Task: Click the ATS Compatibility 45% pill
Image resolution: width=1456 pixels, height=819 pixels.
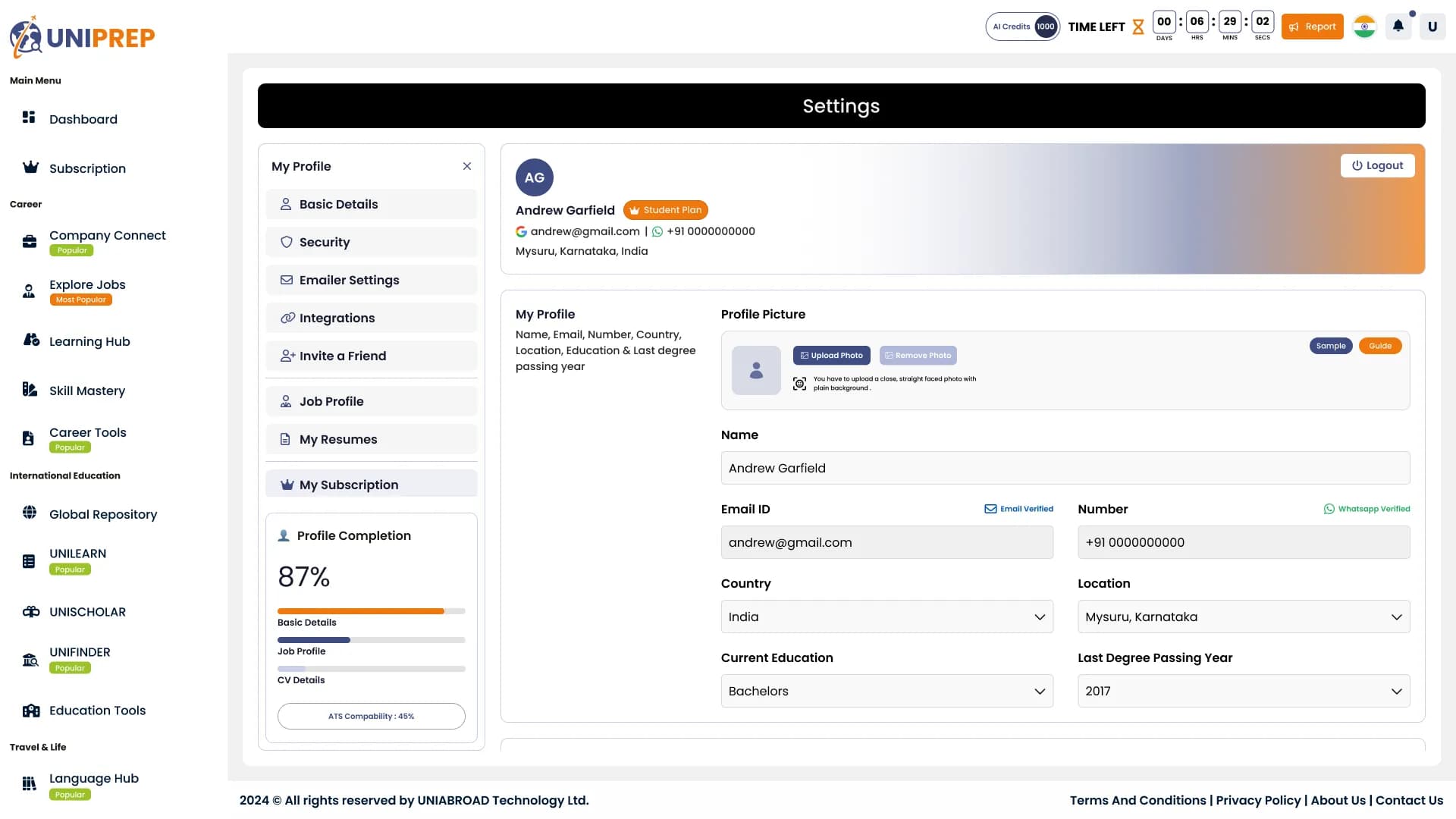Action: (372, 716)
